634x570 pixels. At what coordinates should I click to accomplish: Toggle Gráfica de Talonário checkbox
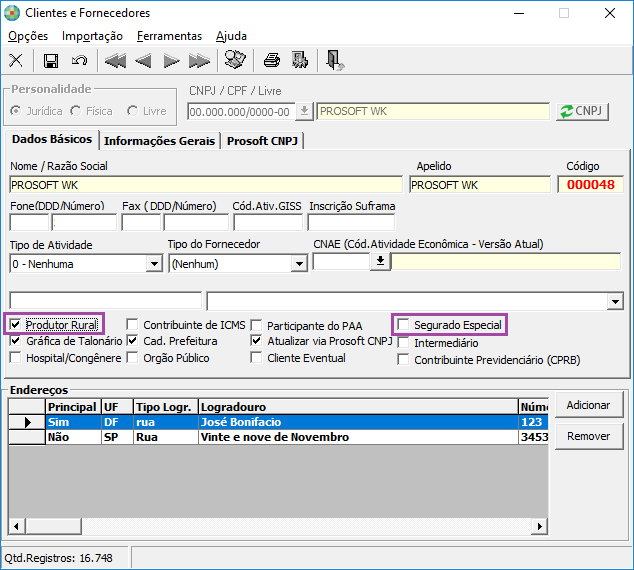coord(15,340)
